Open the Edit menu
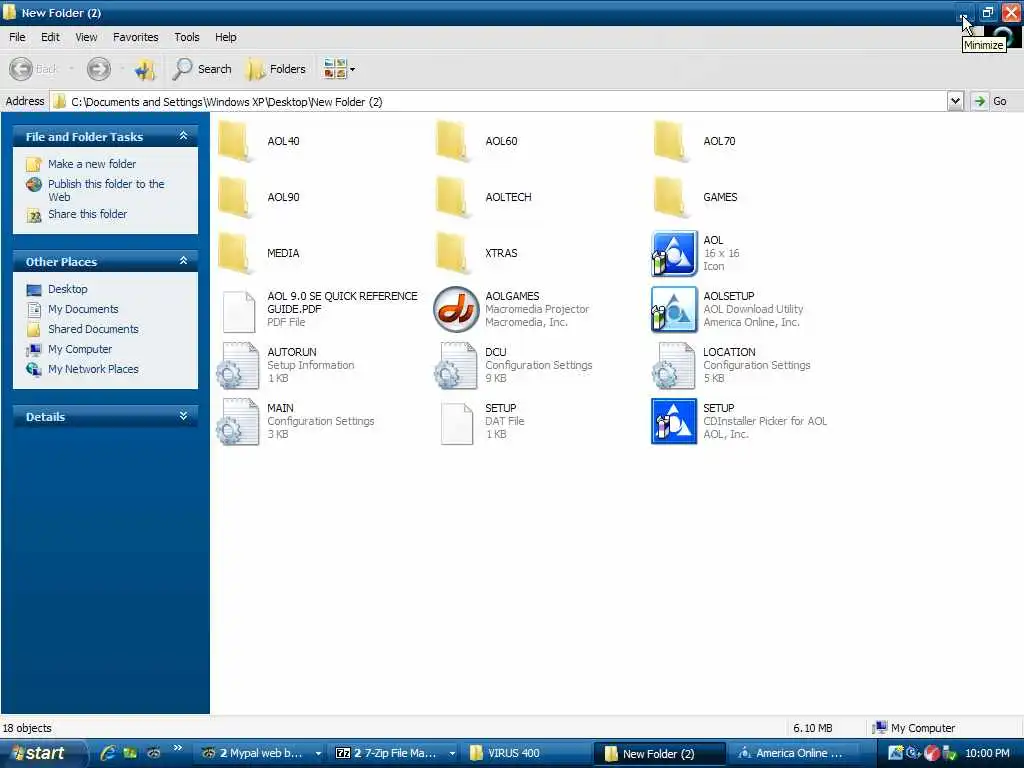 50,37
